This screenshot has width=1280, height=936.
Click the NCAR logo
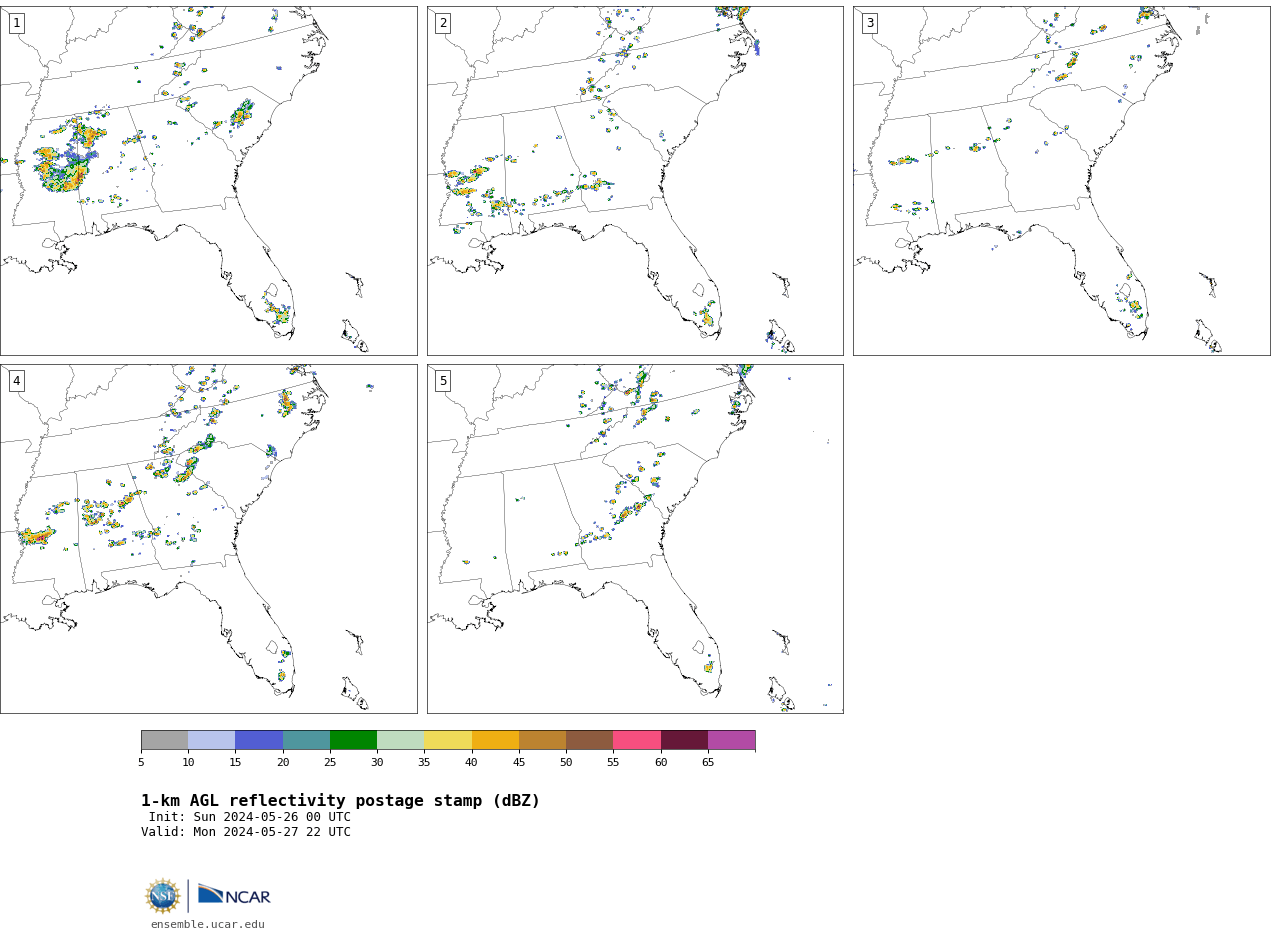[234, 895]
